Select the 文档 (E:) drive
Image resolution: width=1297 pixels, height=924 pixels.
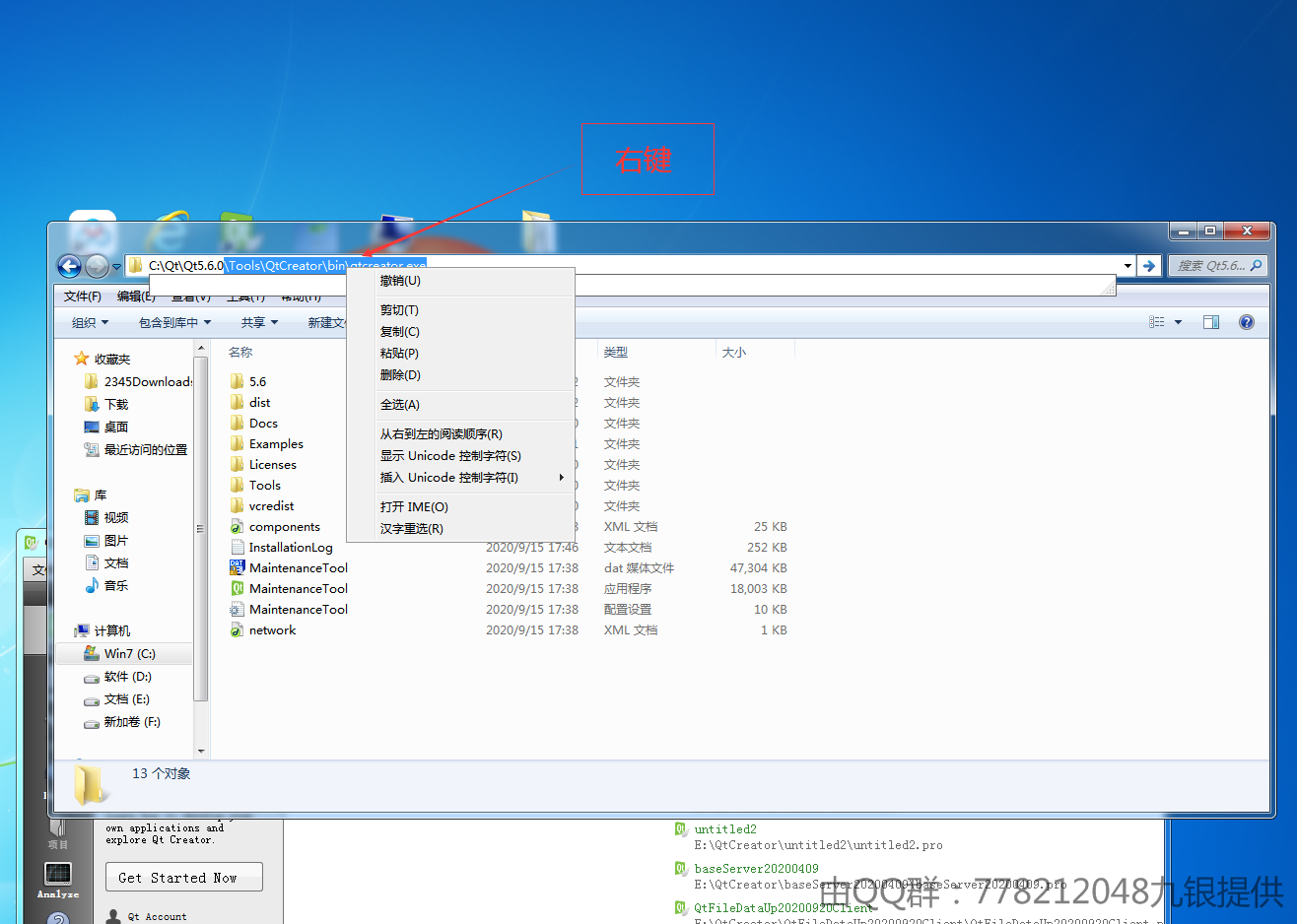tap(117, 699)
